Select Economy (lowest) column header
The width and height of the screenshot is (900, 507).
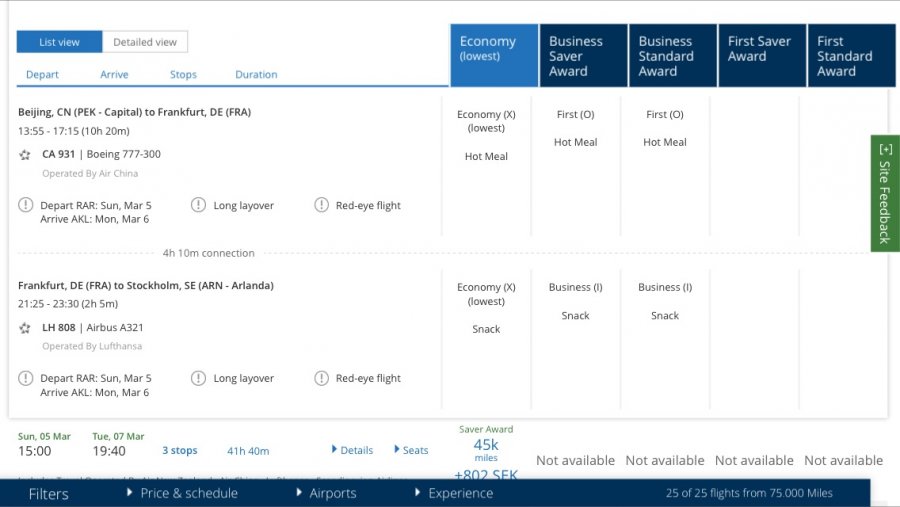(494, 55)
